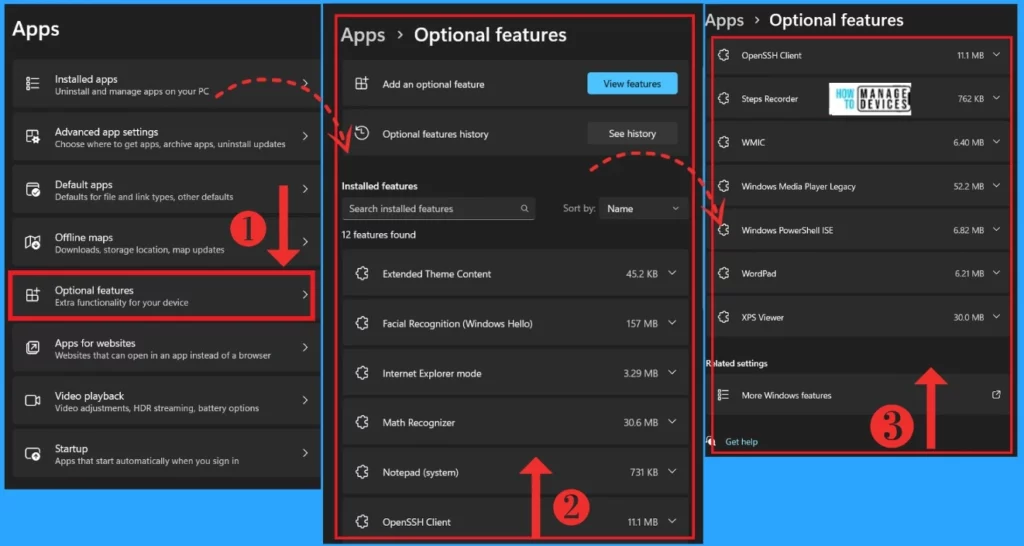Select the Apps for websites entry text
This screenshot has width=1024, height=546.
click(x=95, y=343)
